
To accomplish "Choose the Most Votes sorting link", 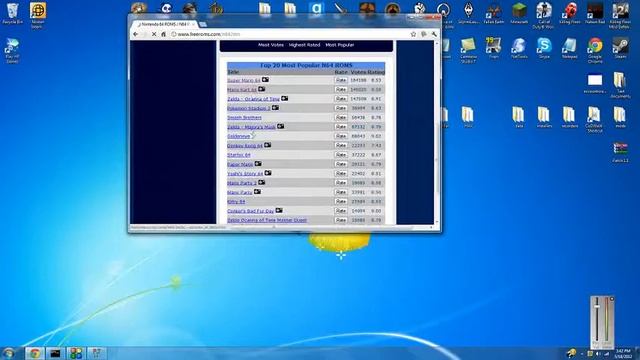I will pyautogui.click(x=271, y=45).
